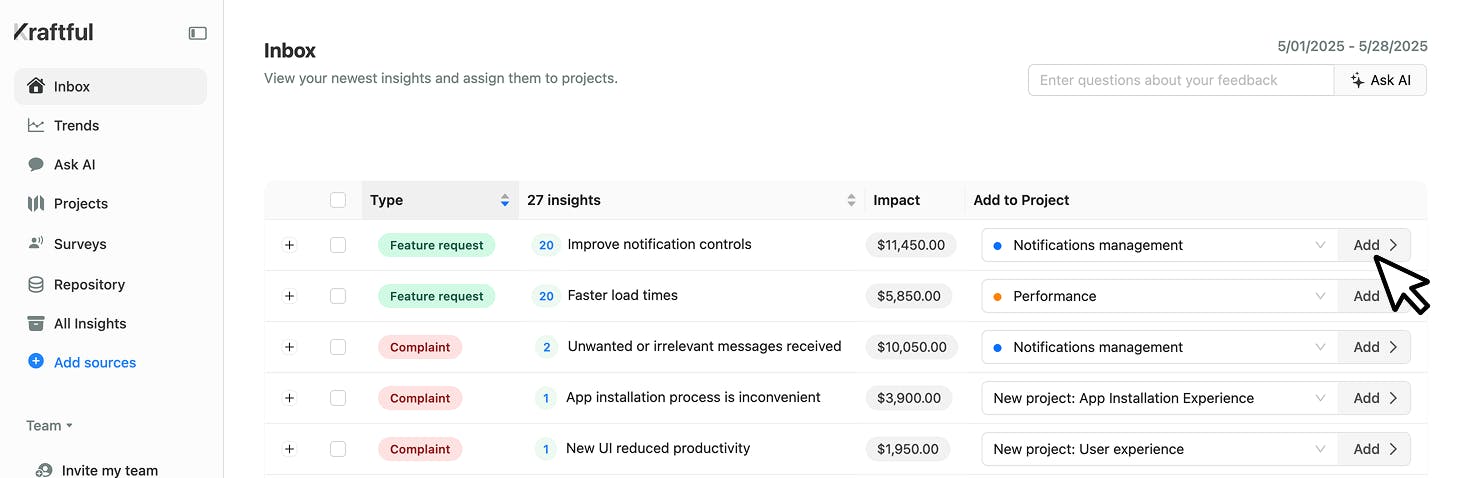
Task: Open the Performance project dropdown
Action: coord(1159,296)
